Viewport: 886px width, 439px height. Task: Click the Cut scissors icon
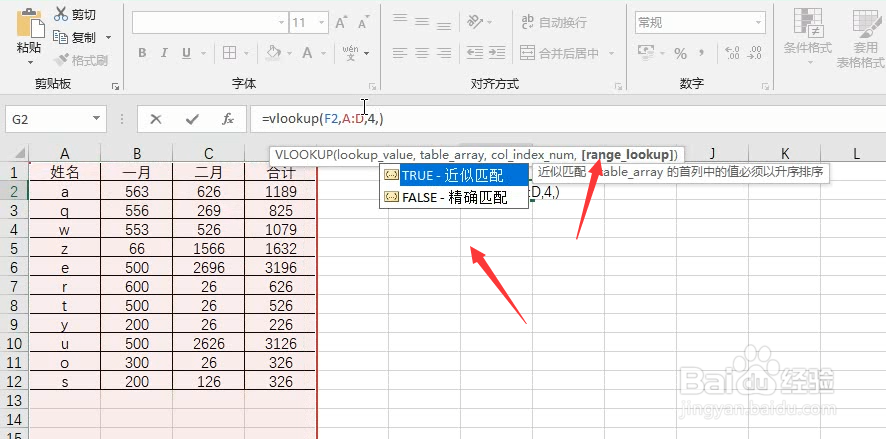click(60, 15)
